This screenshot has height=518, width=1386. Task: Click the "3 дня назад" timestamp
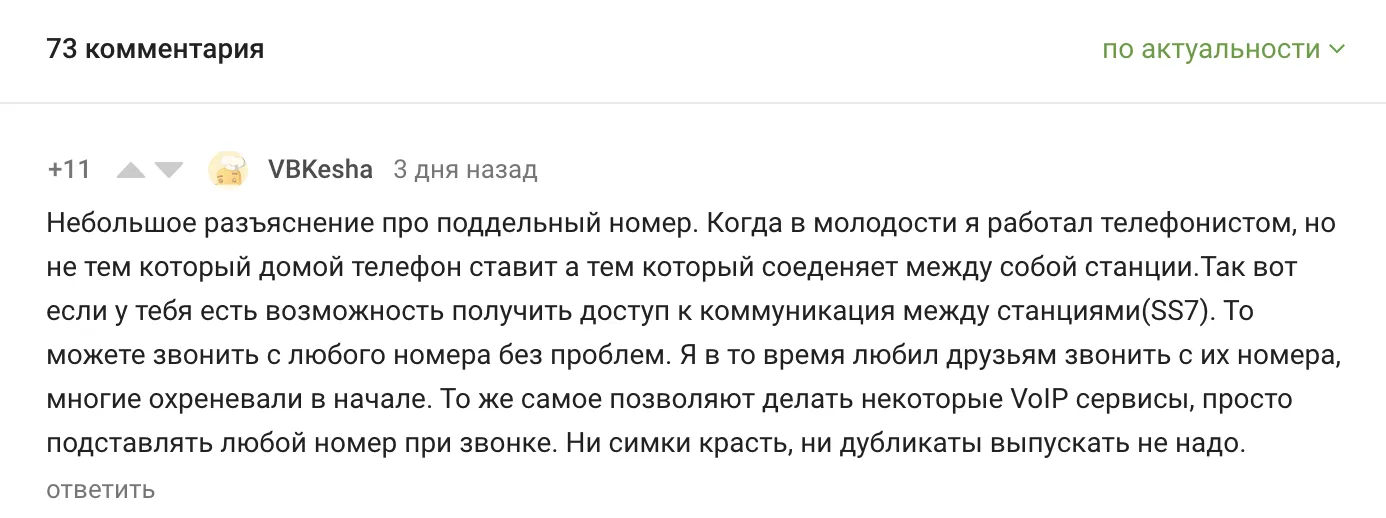pyautogui.click(x=465, y=170)
